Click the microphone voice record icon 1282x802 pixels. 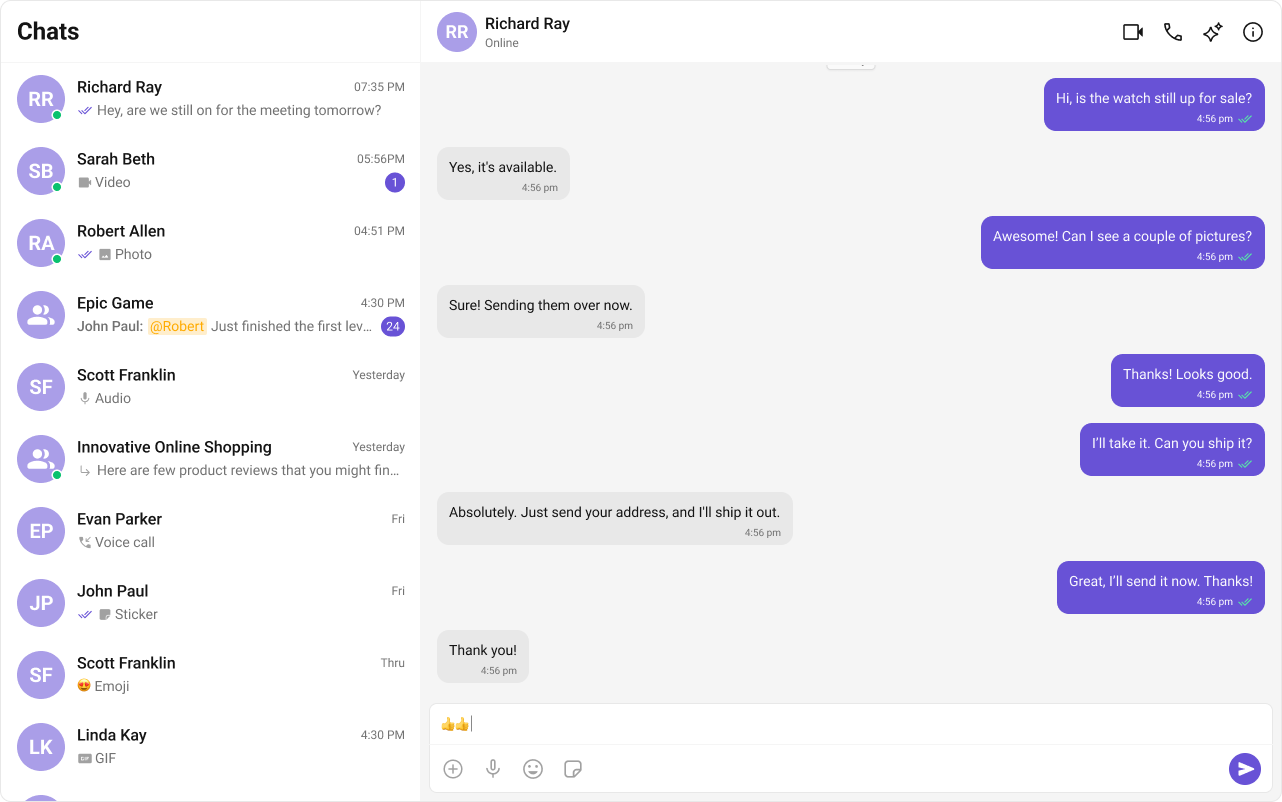click(493, 769)
